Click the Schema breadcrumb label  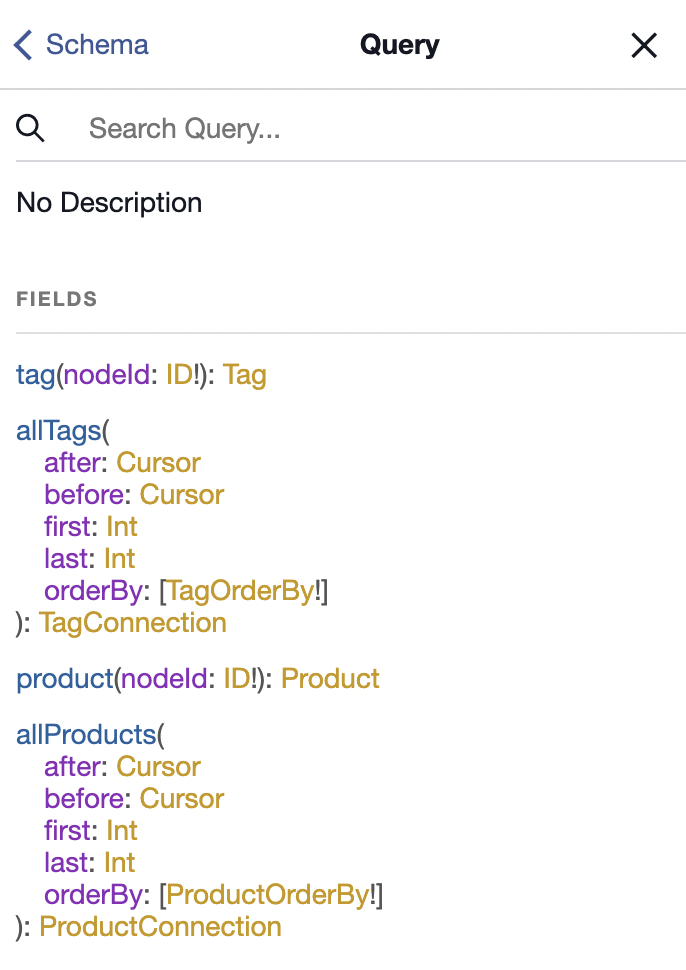97,44
